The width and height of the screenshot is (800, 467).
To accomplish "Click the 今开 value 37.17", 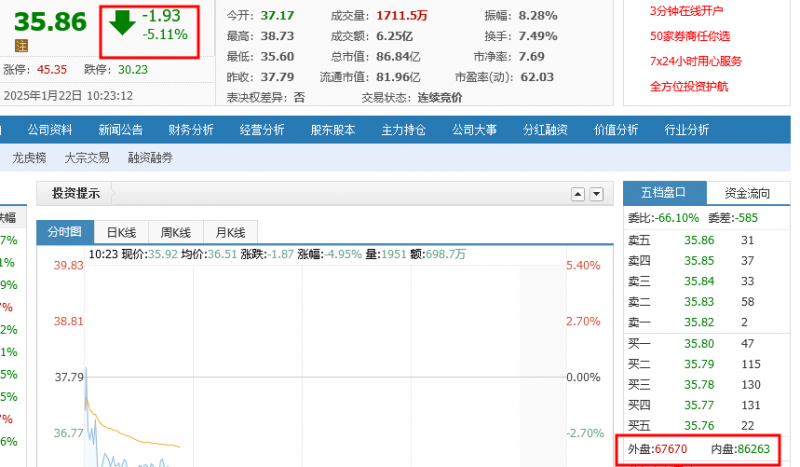I will tap(278, 15).
